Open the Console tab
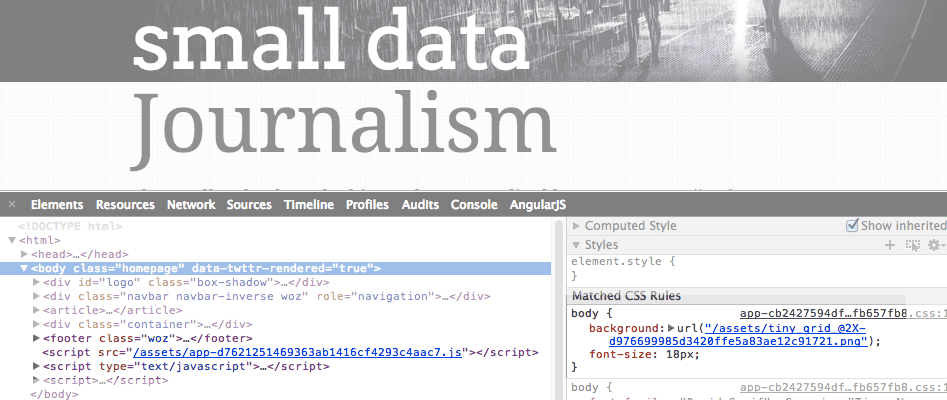Screen dimensions: 947x400 click(x=474, y=205)
